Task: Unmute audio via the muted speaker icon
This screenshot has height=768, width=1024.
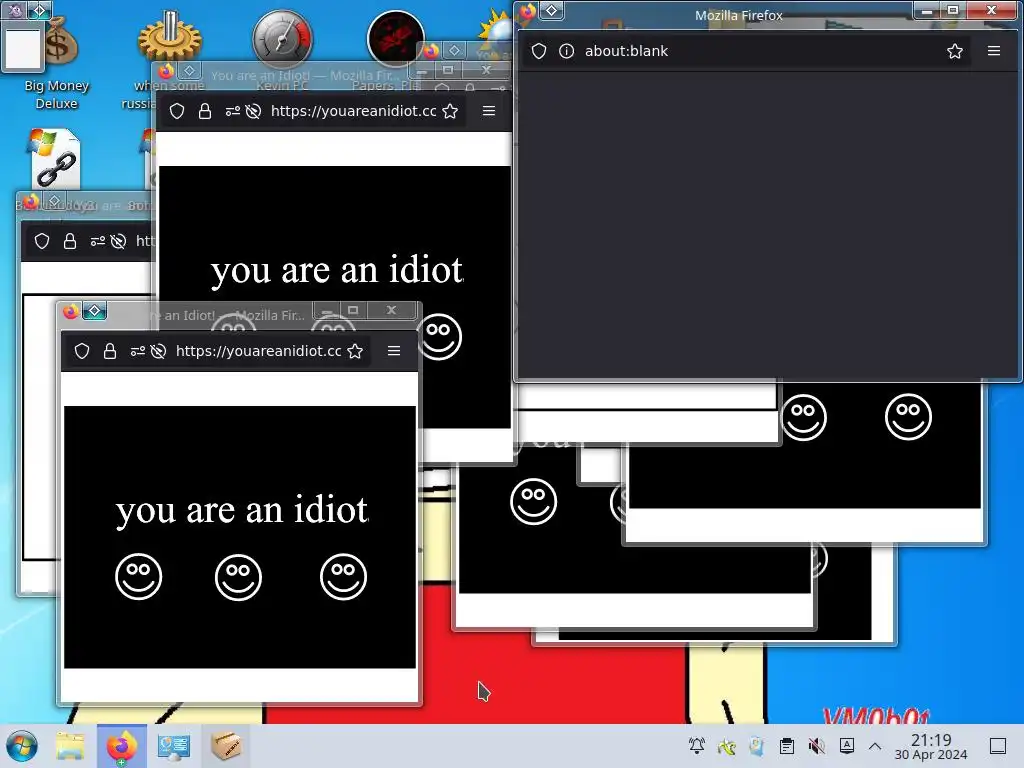Action: tap(816, 746)
